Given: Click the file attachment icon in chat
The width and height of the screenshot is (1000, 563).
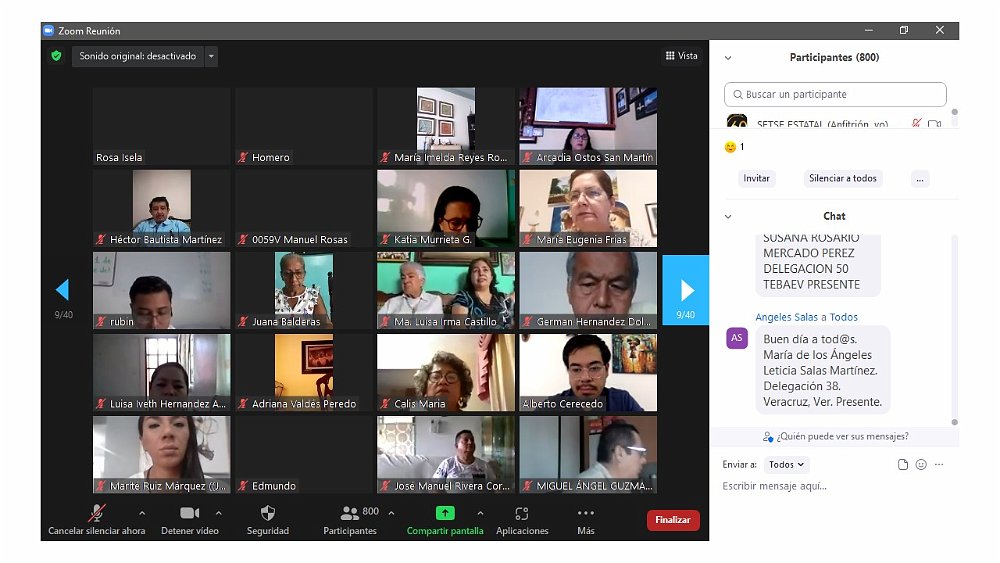Looking at the screenshot, I should click(x=903, y=465).
